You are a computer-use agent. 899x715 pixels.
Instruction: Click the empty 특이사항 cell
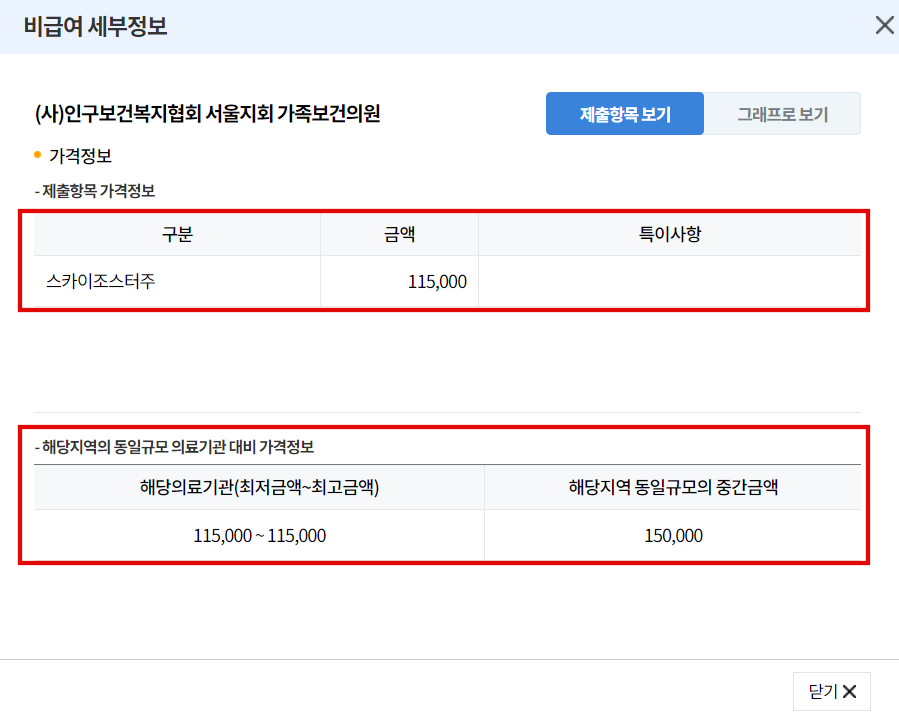(x=670, y=281)
